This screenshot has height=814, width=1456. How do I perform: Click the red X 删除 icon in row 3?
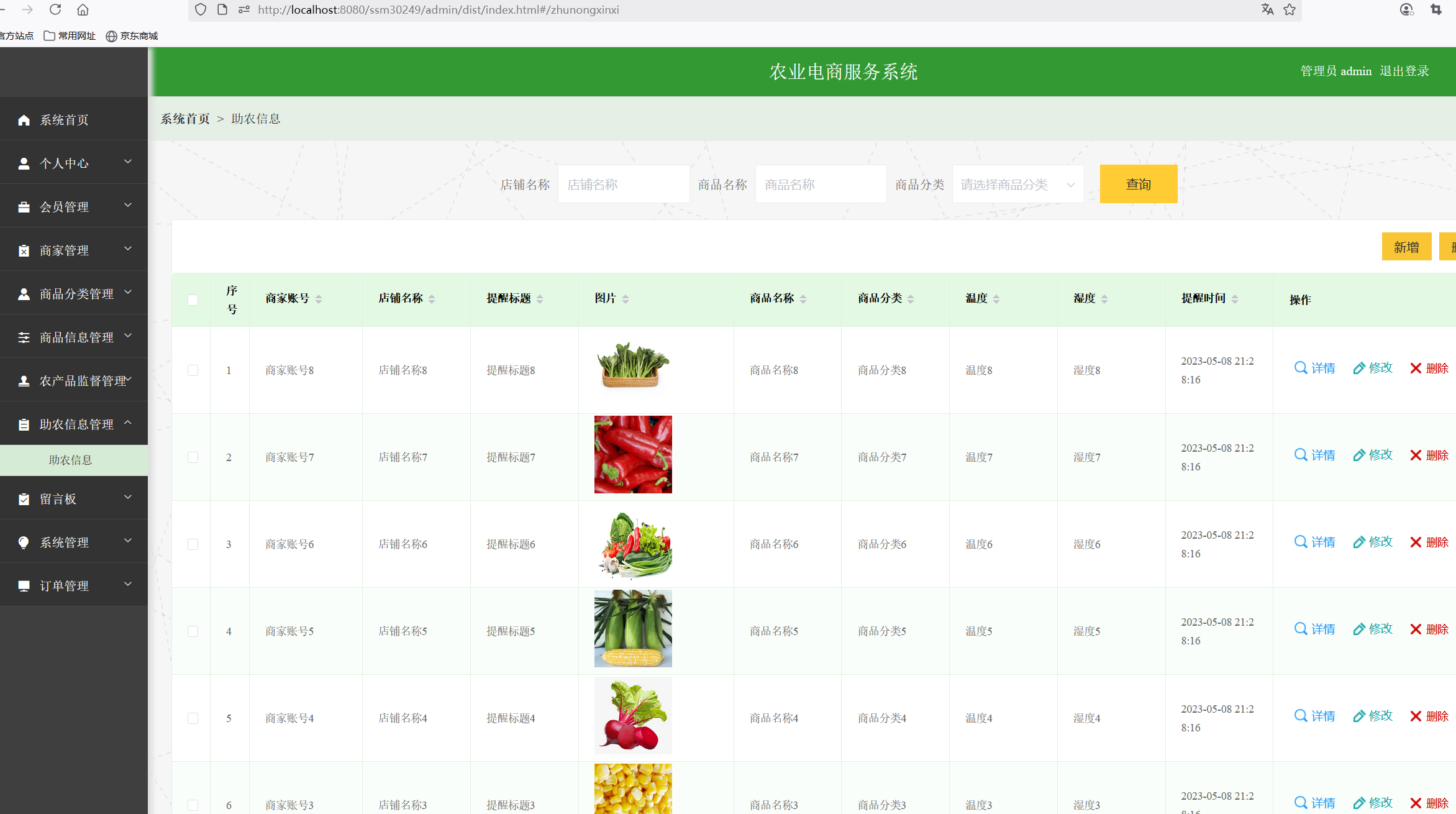[1416, 542]
